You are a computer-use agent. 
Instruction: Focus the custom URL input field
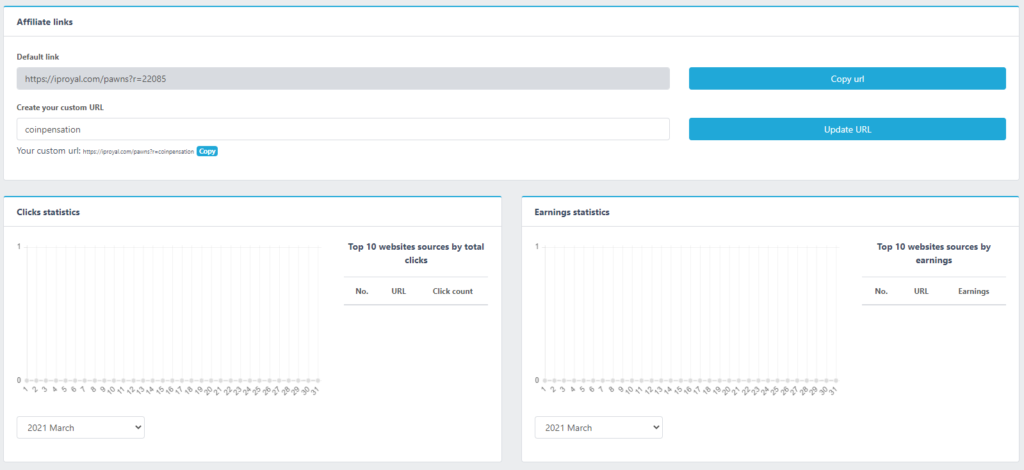(x=343, y=129)
